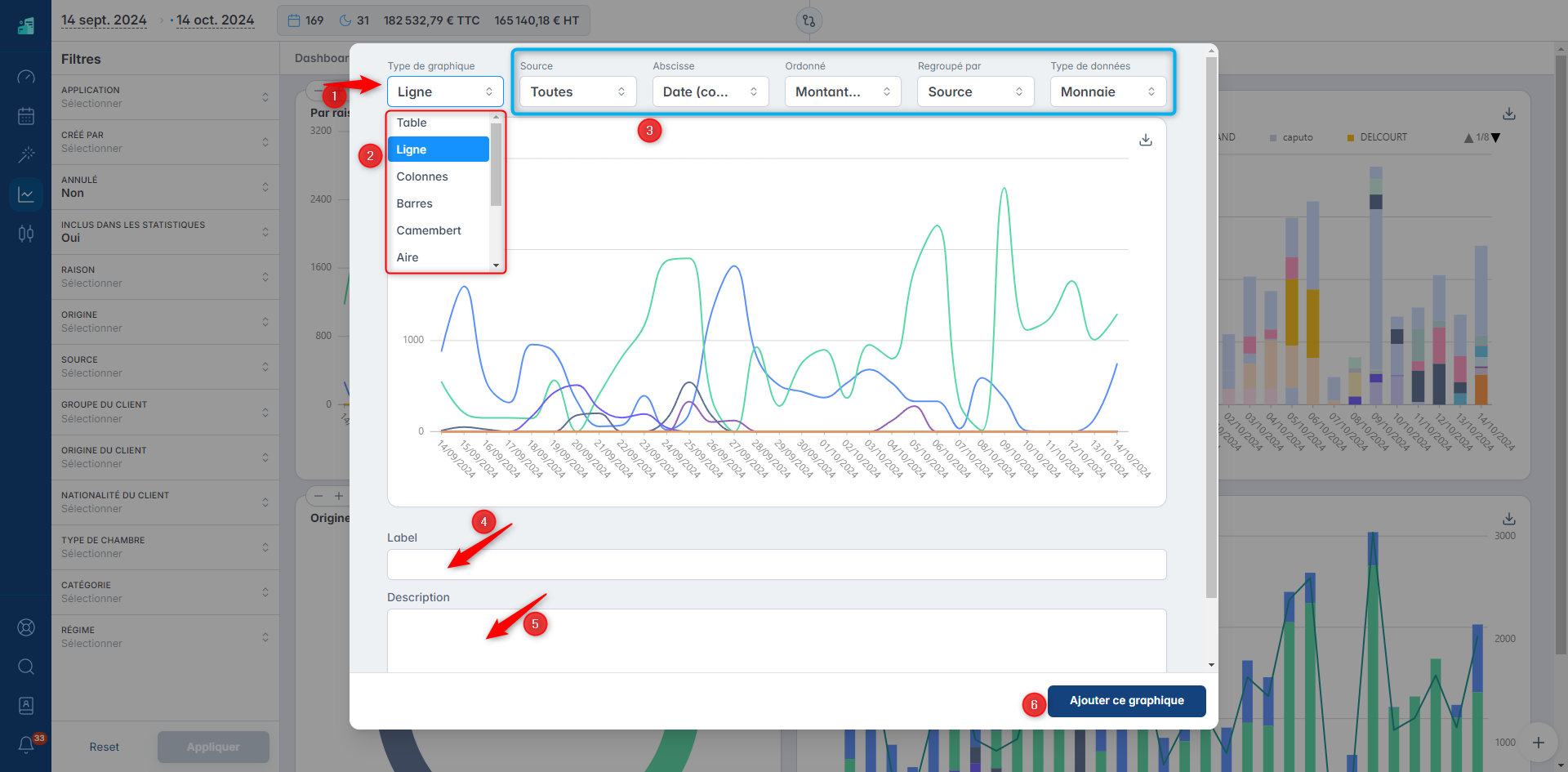Open the calendar icon in the sidebar
This screenshot has height=772, width=1568.
tap(26, 116)
